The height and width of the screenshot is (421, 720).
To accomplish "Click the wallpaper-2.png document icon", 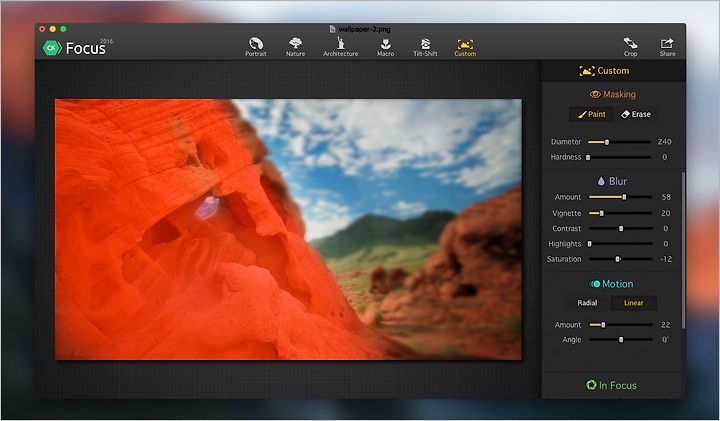I will pyautogui.click(x=332, y=29).
